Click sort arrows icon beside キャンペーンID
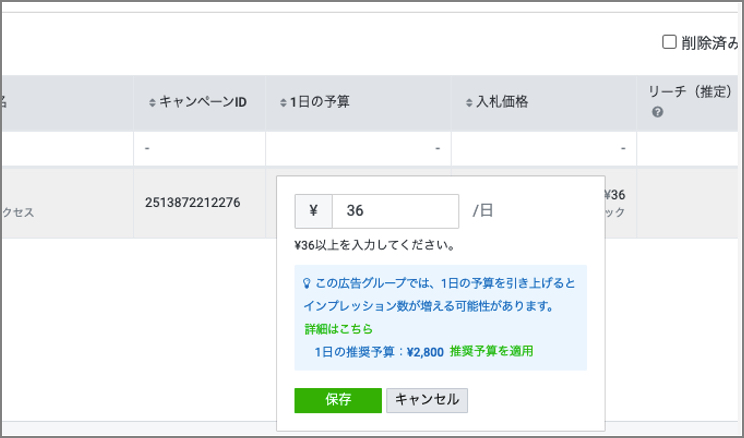744x438 pixels. (152, 103)
